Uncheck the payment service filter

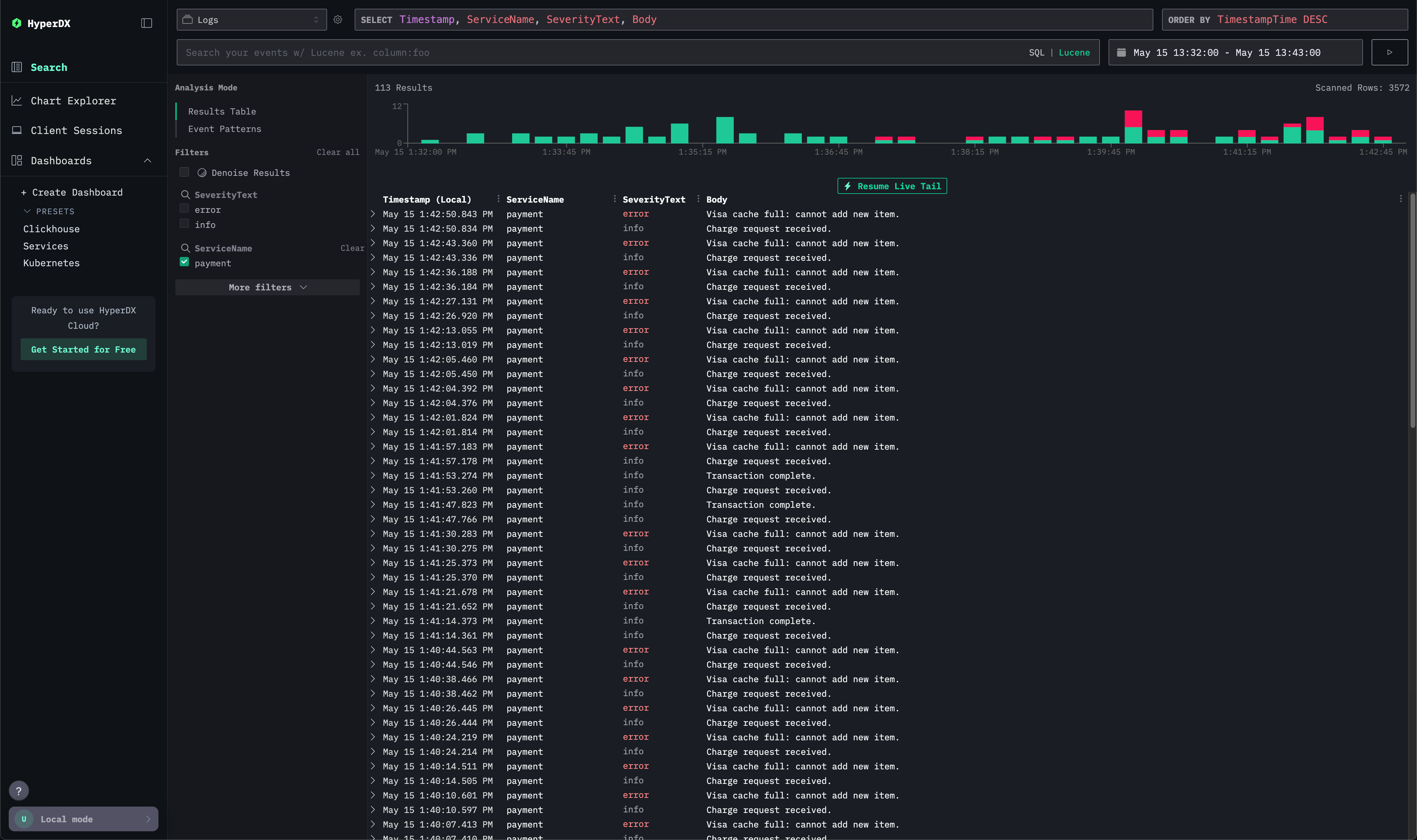pyautogui.click(x=185, y=262)
